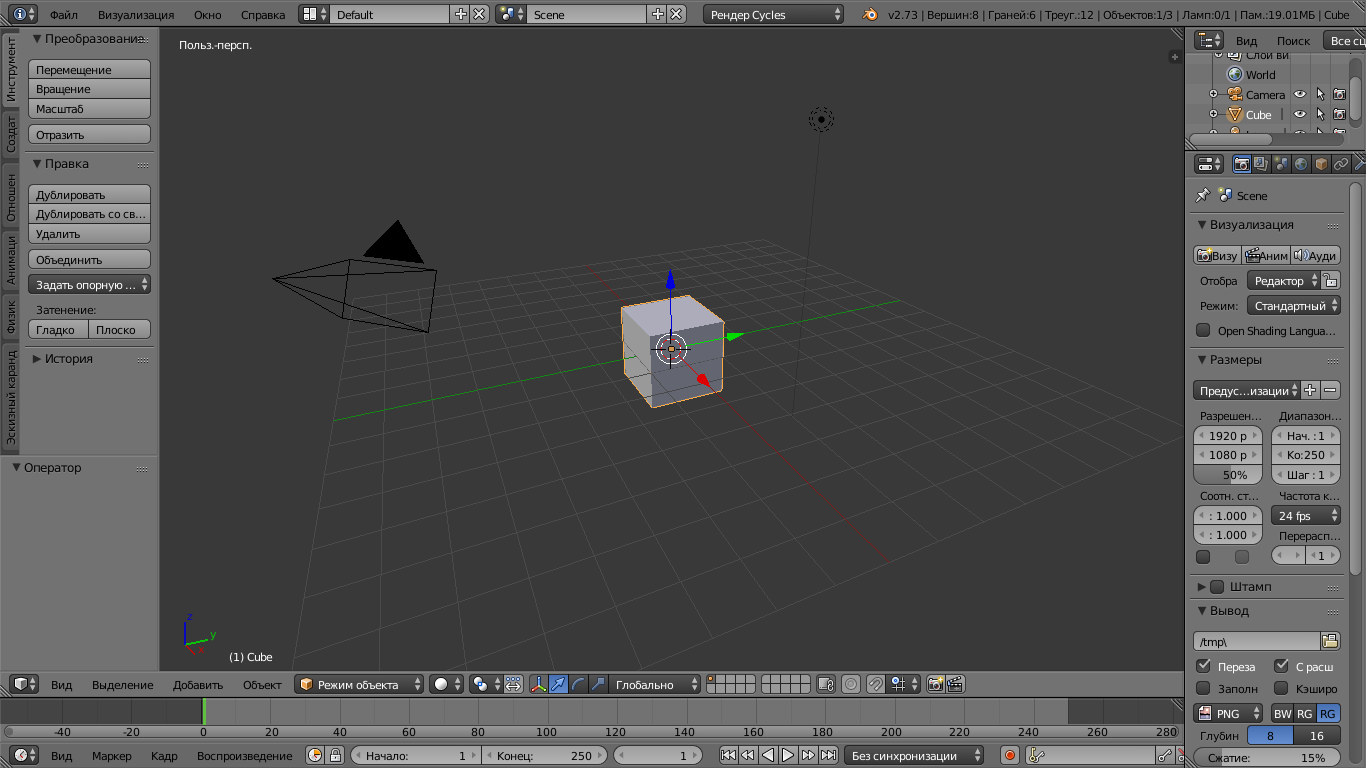Click the Конец end frame field
This screenshot has height=768, width=1366.
coord(545,756)
